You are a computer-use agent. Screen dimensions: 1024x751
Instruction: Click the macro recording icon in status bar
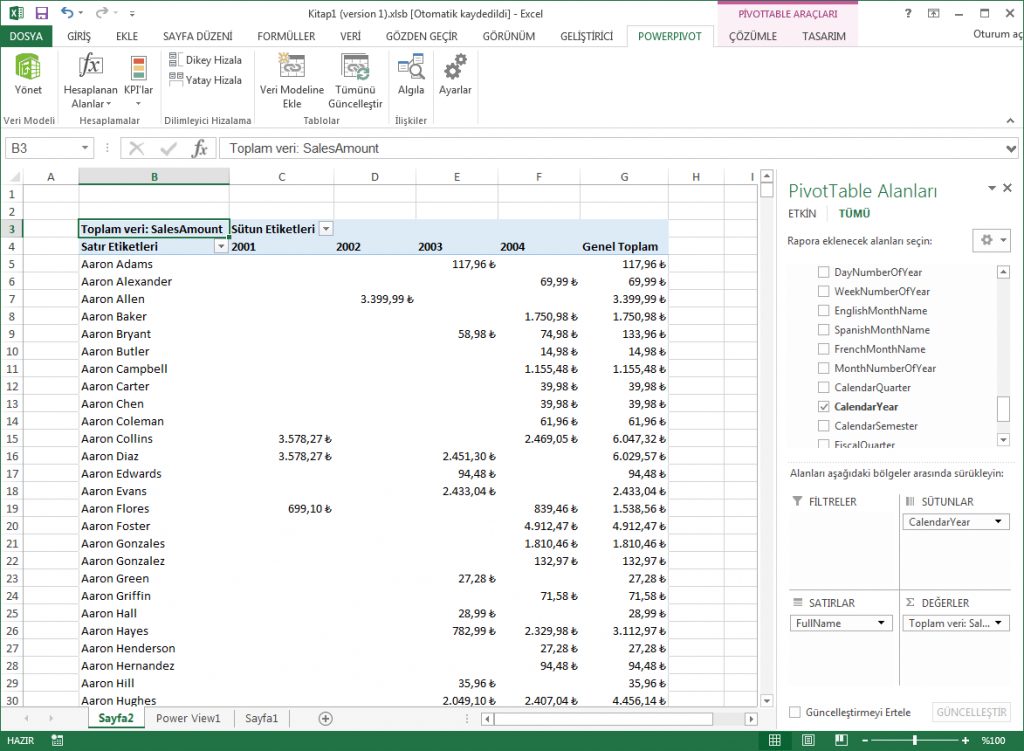coord(57,740)
